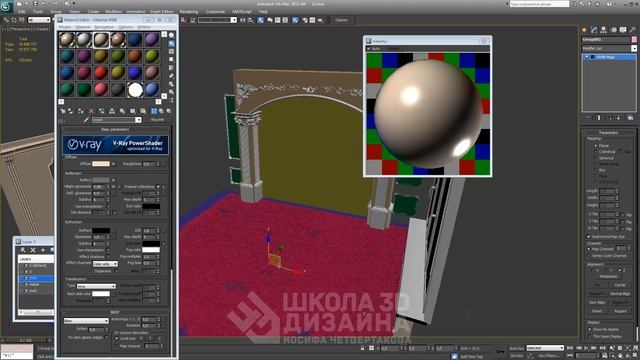
Task: Open Material Editor Options menu
Action: [126, 27]
